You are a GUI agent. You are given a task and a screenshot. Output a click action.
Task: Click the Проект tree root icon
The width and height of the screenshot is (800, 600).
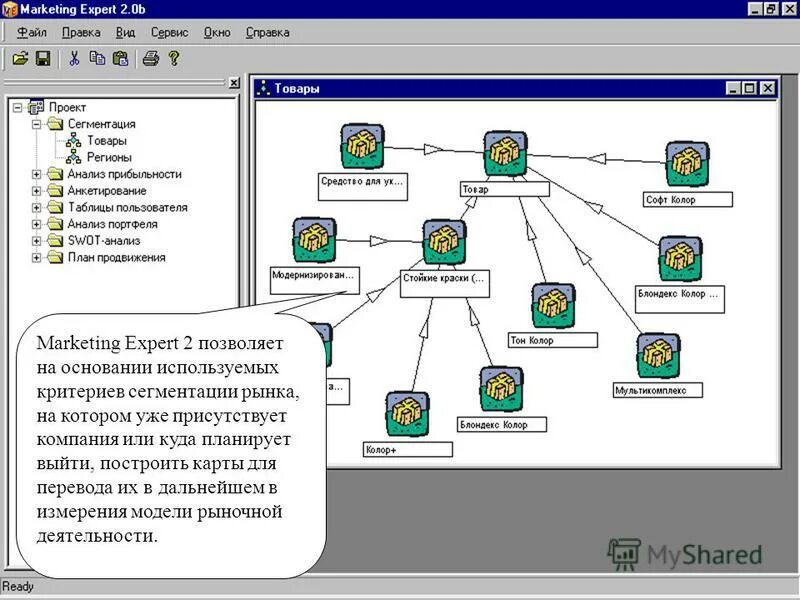(x=36, y=107)
